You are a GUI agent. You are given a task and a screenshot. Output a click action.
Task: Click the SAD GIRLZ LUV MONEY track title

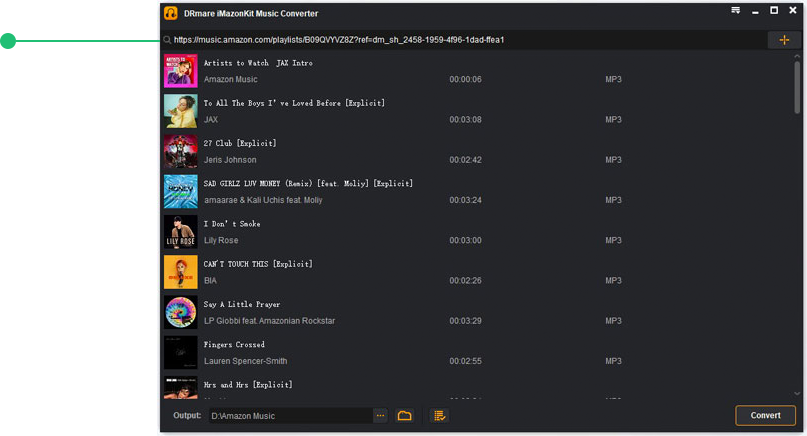(307, 184)
